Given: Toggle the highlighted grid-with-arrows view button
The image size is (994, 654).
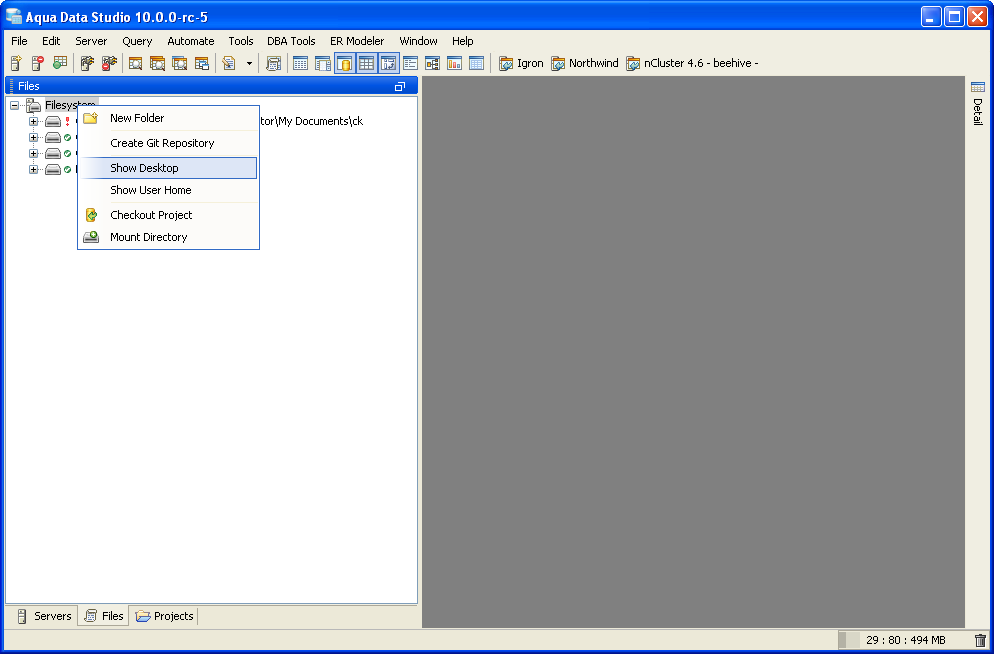Looking at the screenshot, I should pos(389,63).
